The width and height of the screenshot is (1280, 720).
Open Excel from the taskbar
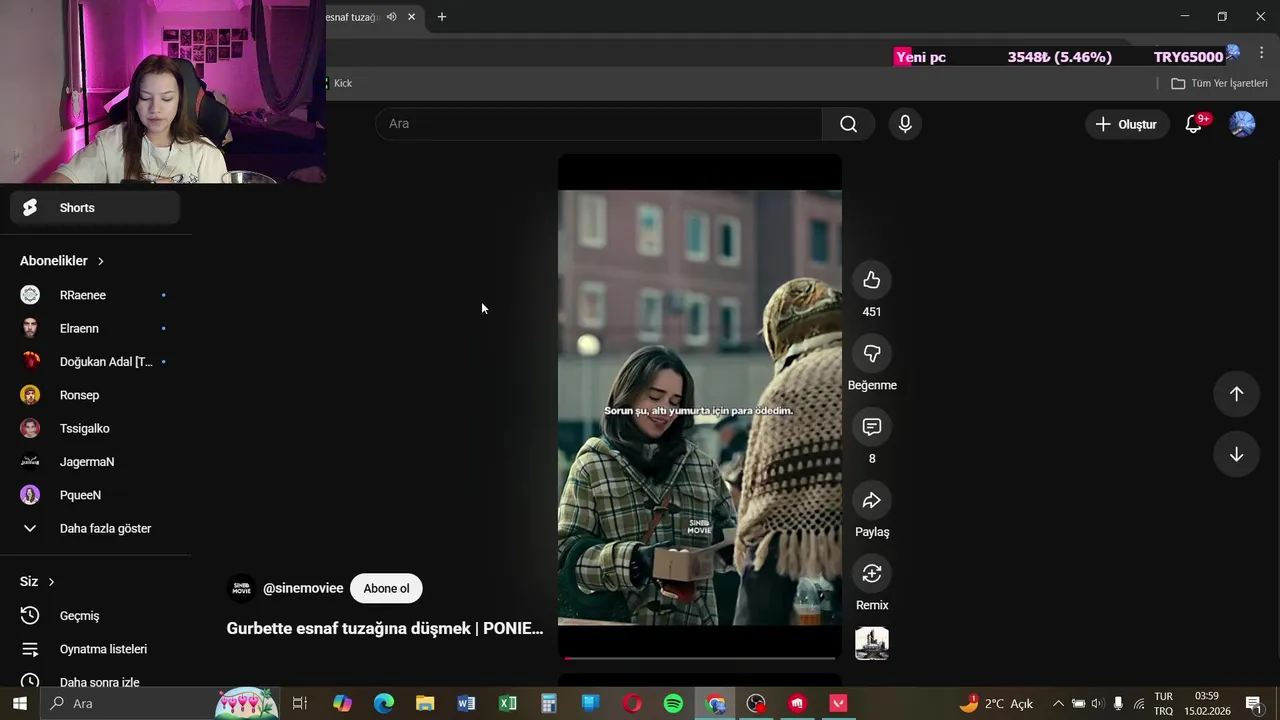pos(508,704)
